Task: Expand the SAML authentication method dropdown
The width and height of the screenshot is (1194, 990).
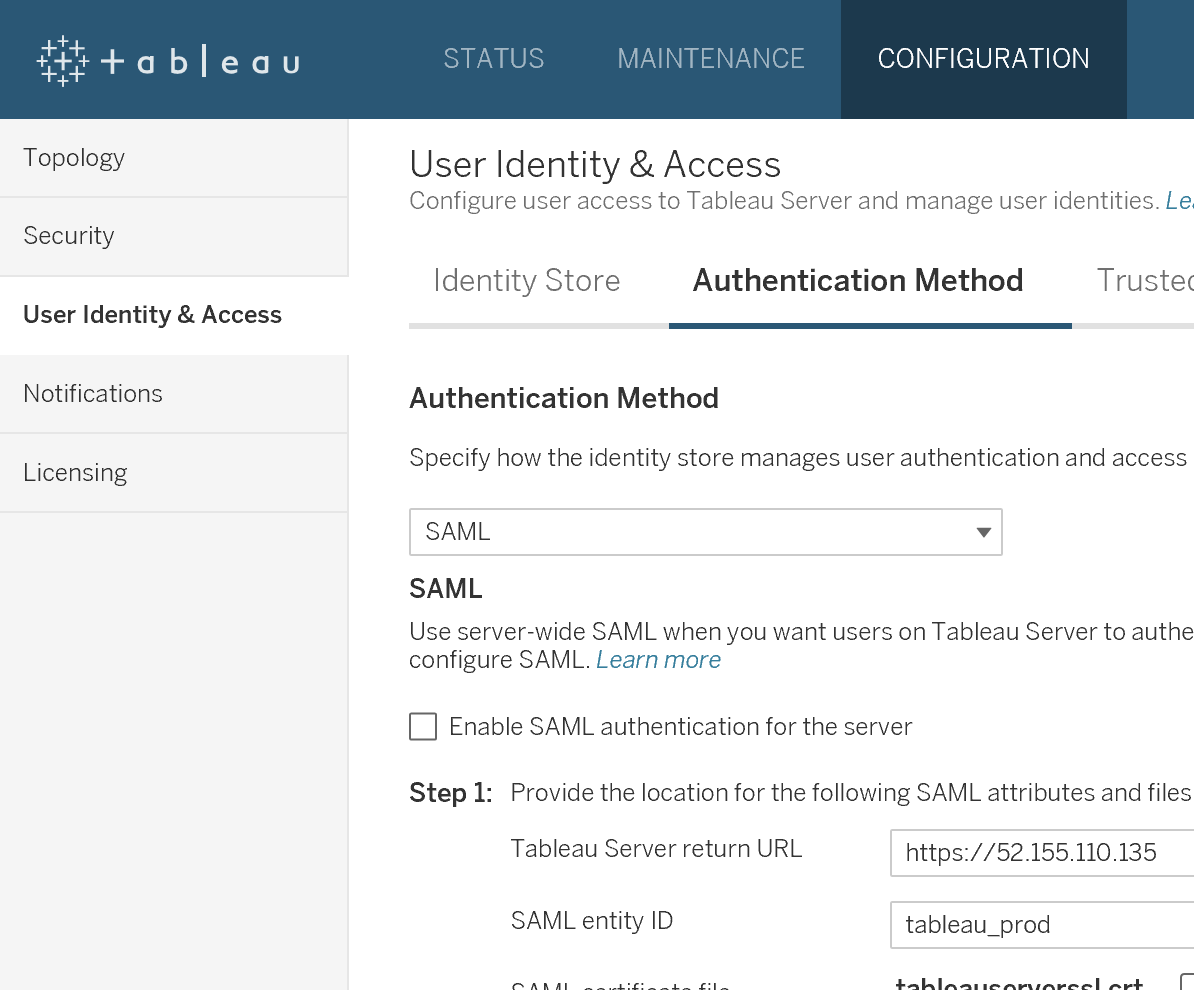Action: 705,532
